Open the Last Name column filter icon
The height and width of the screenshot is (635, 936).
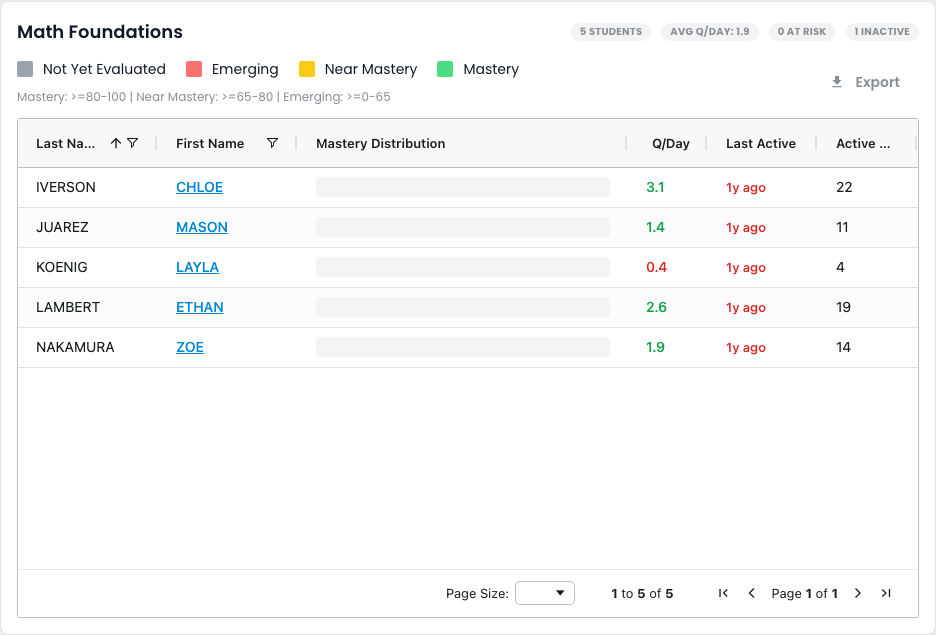(133, 143)
